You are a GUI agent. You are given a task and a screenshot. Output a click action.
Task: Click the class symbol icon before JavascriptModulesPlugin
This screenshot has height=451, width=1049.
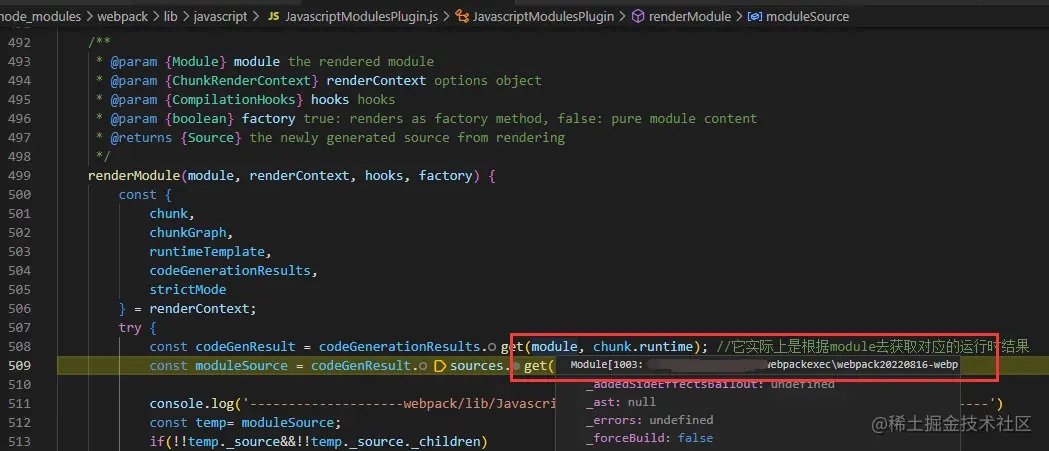click(462, 16)
